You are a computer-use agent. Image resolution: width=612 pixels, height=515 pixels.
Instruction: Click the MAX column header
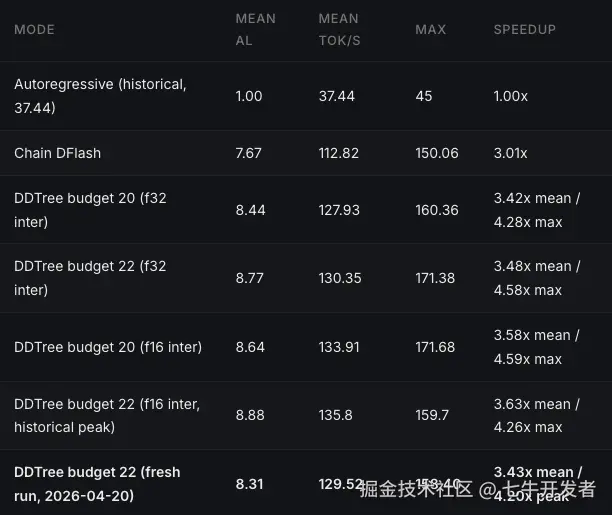coord(430,30)
